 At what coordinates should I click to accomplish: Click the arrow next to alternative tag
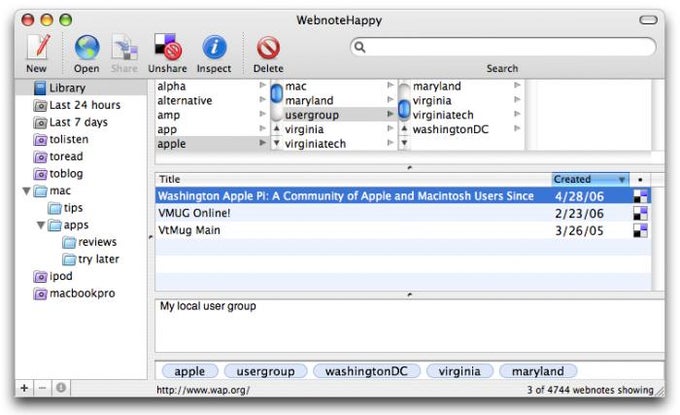pyautogui.click(x=262, y=100)
